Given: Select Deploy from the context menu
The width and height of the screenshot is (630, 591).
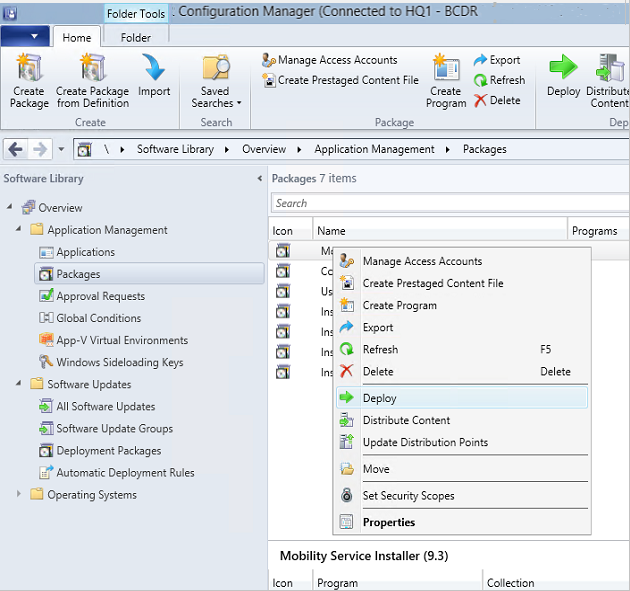Looking at the screenshot, I should point(380,398).
